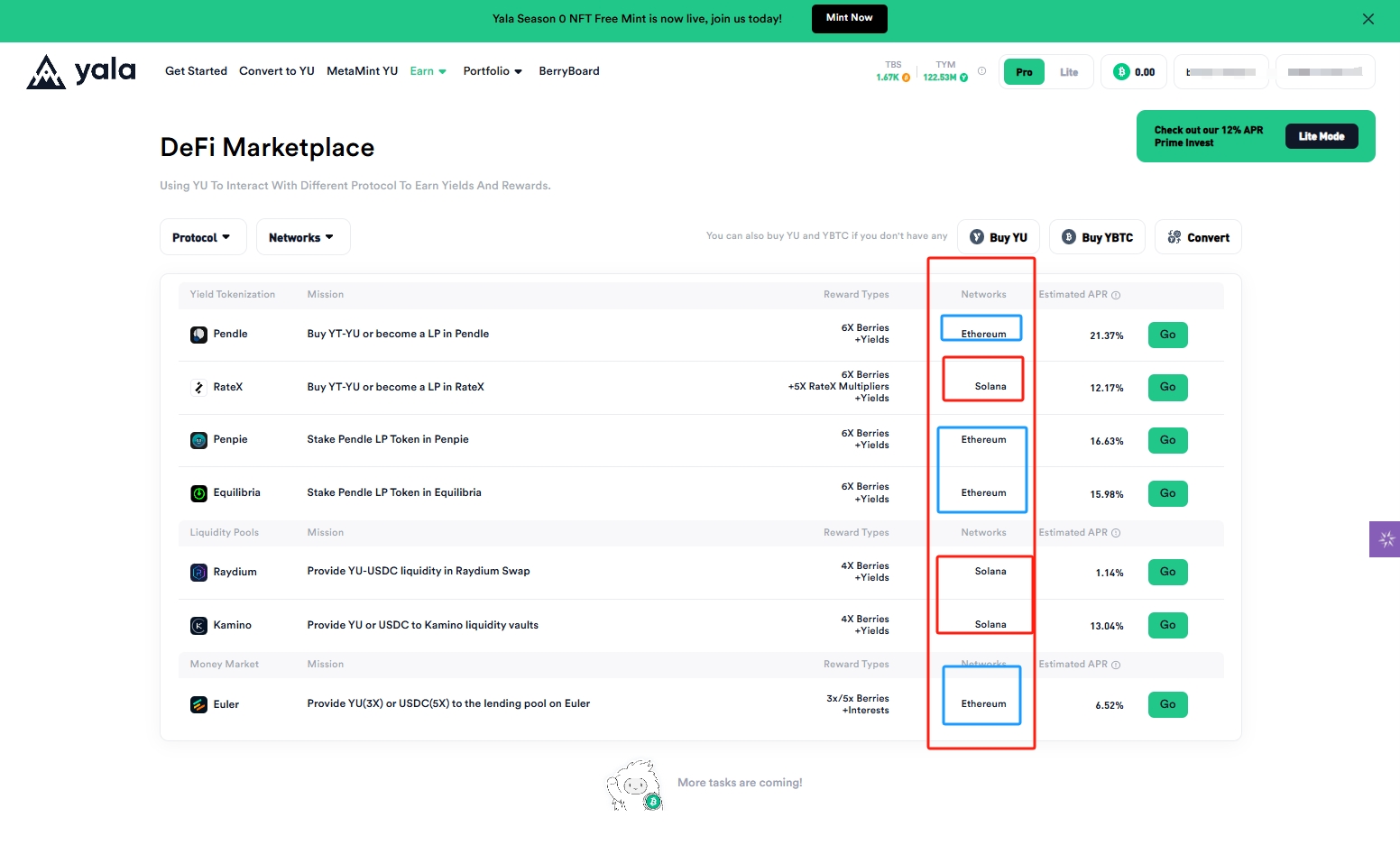Screen dimensions: 1400x845
Task: Open the Earn dropdown menu
Action: [428, 71]
